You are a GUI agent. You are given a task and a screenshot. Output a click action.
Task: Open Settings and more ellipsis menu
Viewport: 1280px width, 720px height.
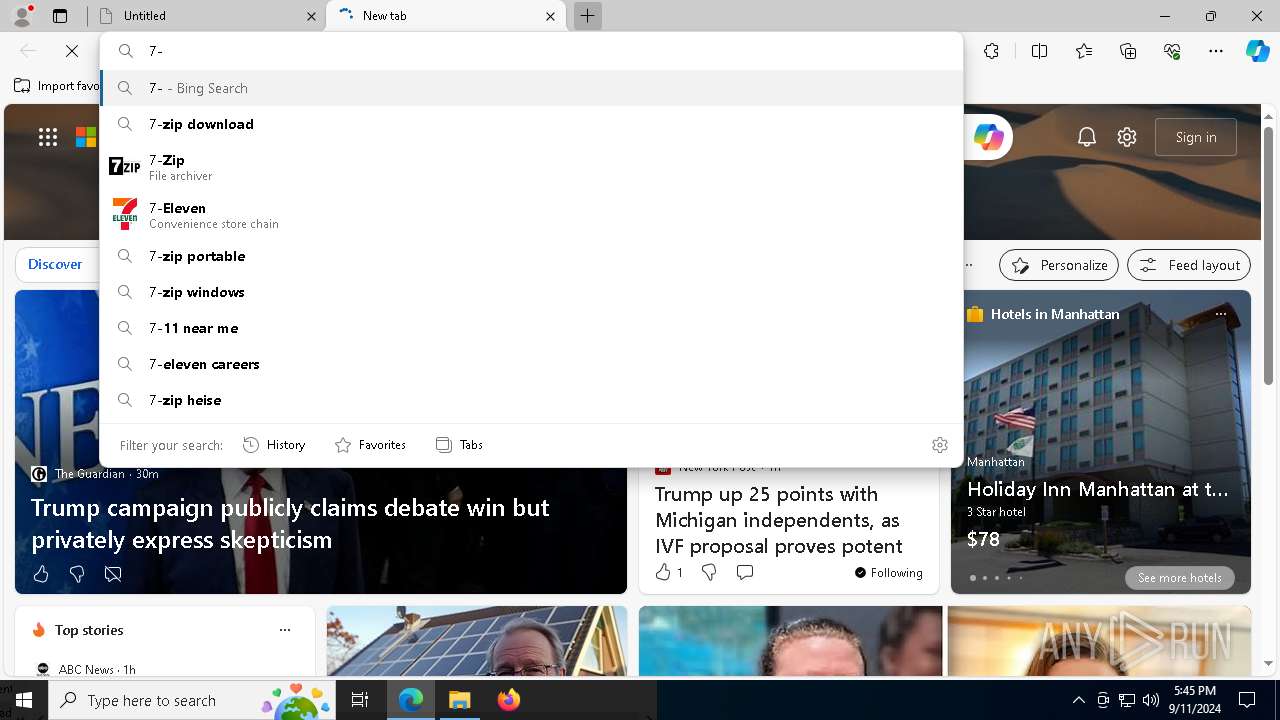(x=1216, y=51)
